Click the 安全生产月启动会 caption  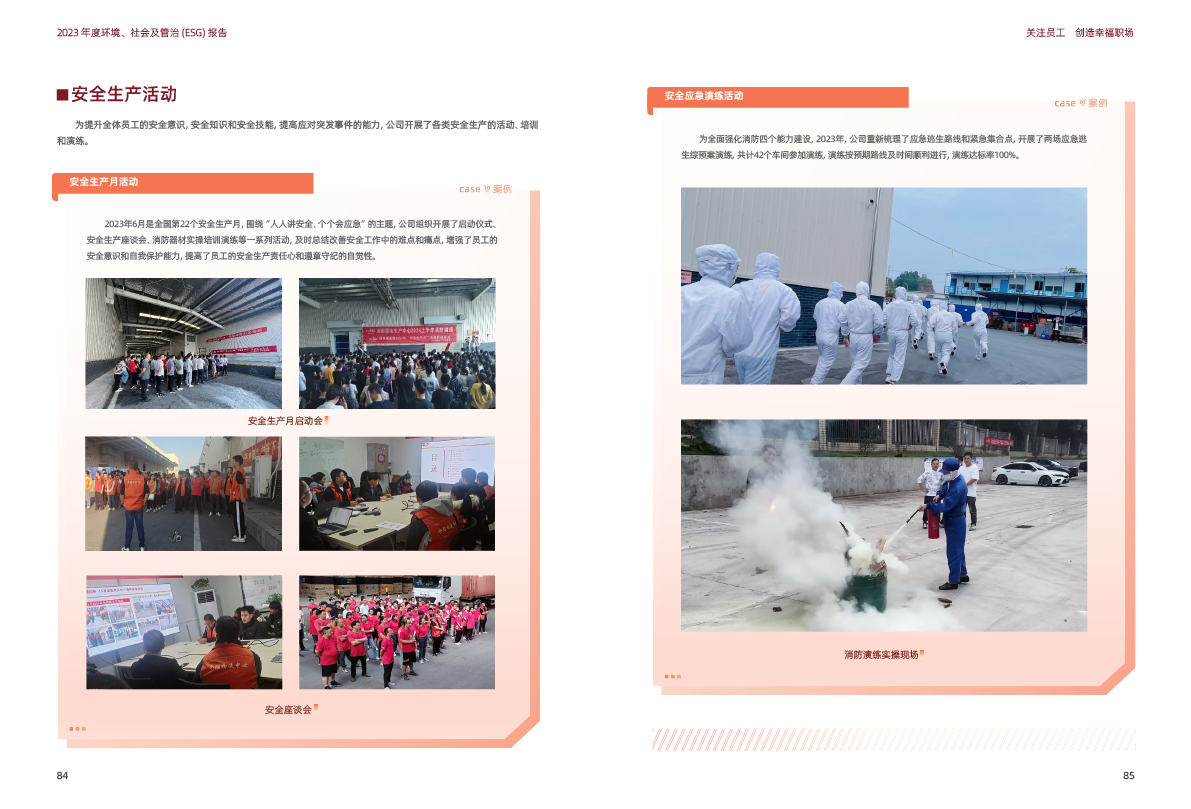(x=285, y=421)
